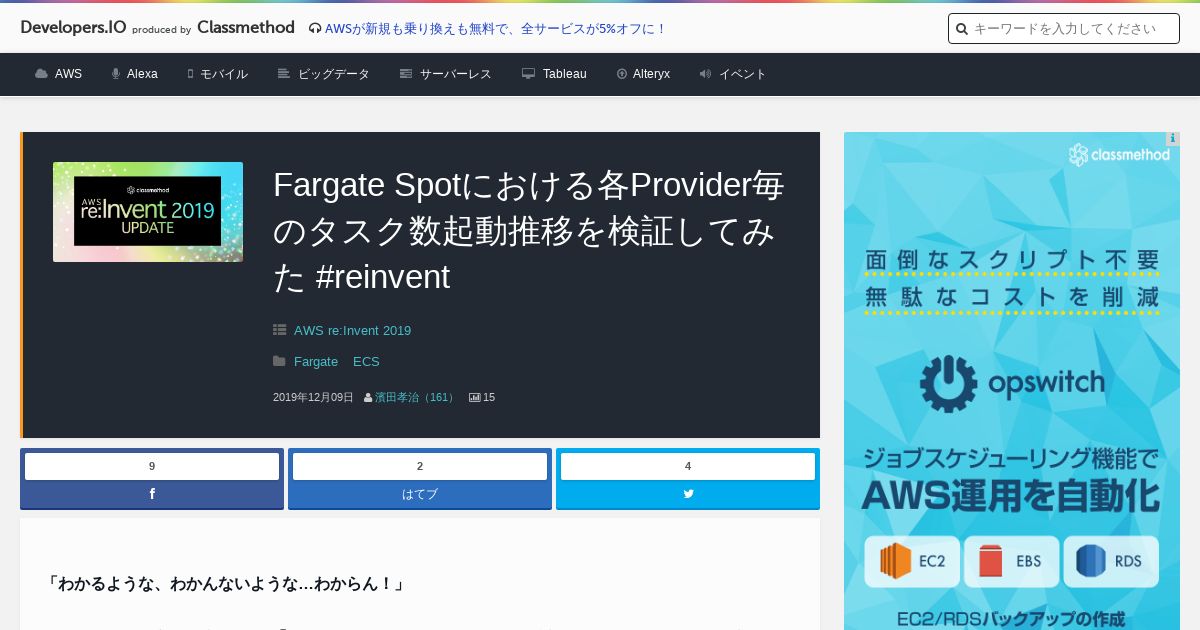This screenshot has width=1200, height=630.
Task: Share the article on Facebook
Action: point(152,494)
